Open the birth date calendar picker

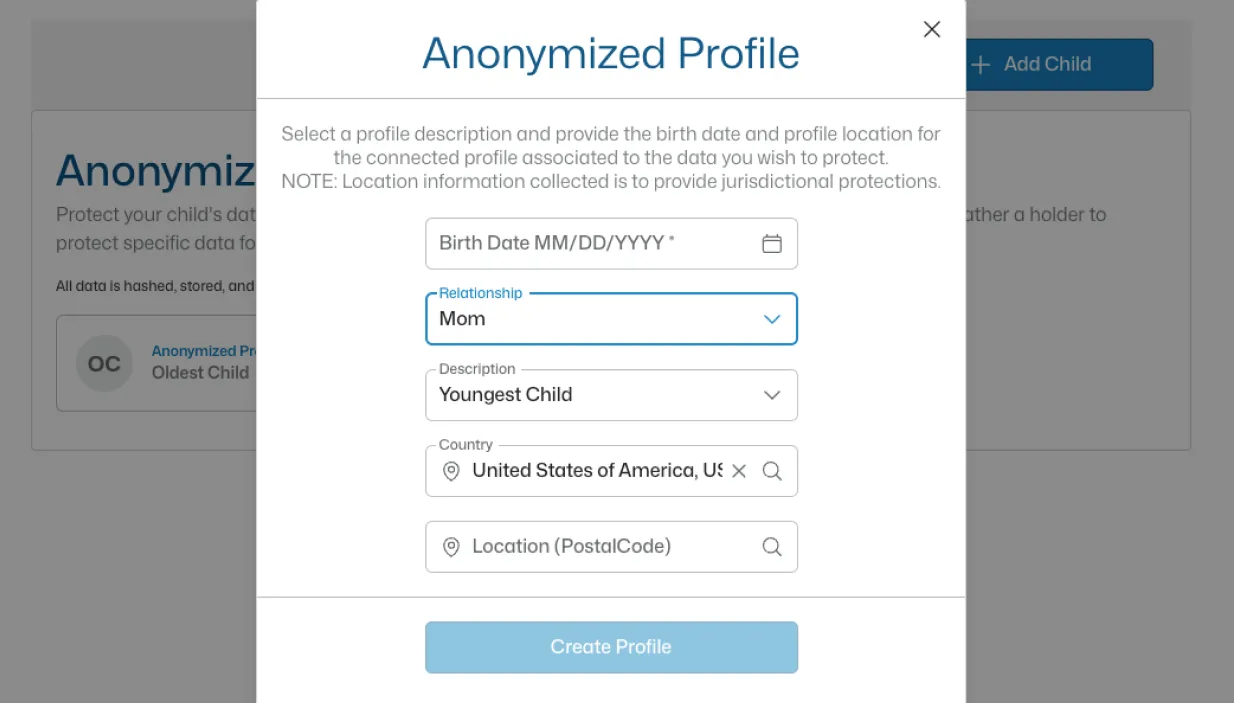click(x=771, y=243)
